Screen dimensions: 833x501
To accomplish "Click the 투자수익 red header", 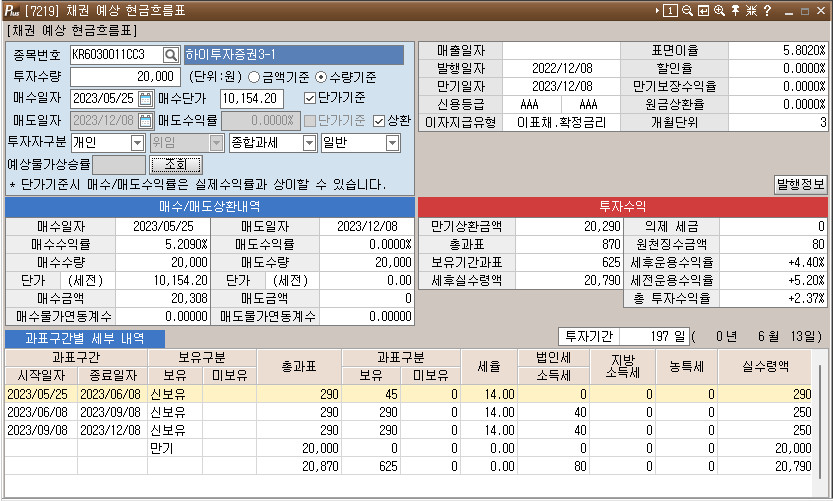I will point(623,207).
